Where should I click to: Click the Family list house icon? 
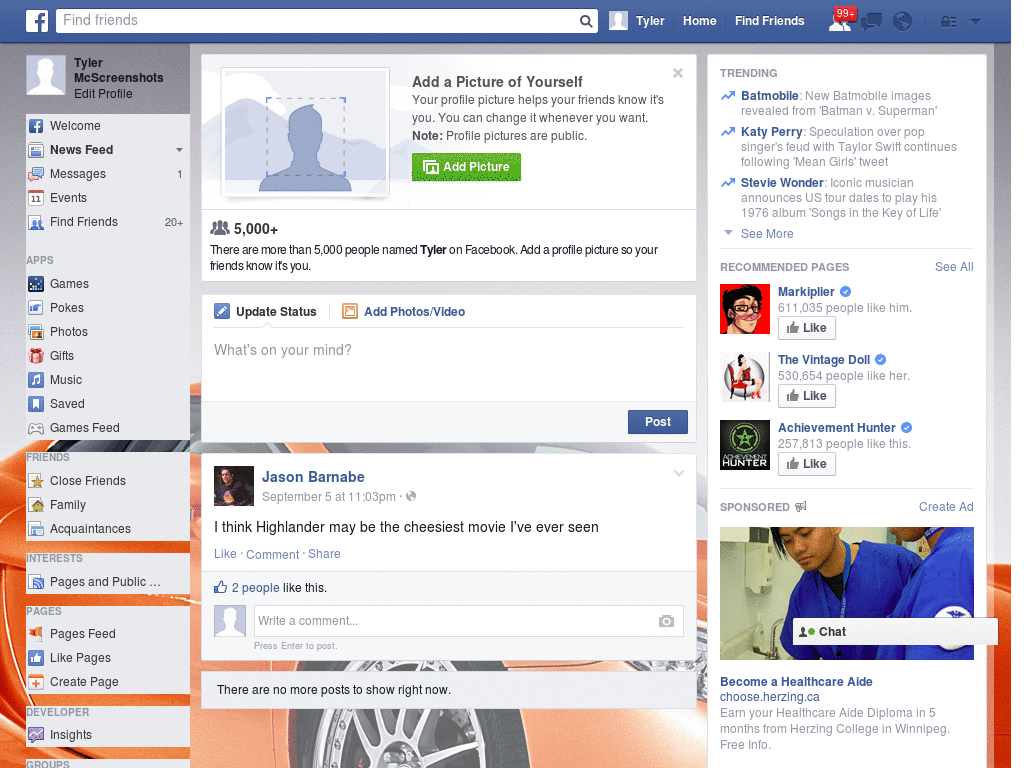click(36, 505)
